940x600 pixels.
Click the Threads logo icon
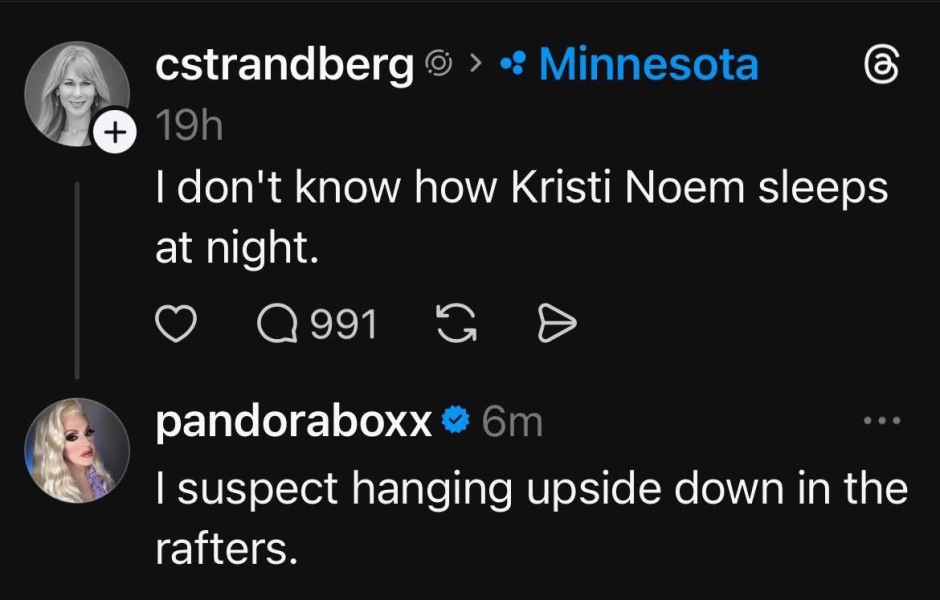pyautogui.click(x=884, y=67)
